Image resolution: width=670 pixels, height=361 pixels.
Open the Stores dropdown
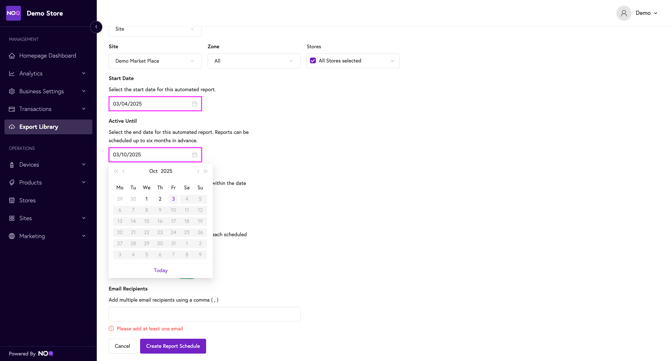[353, 61]
